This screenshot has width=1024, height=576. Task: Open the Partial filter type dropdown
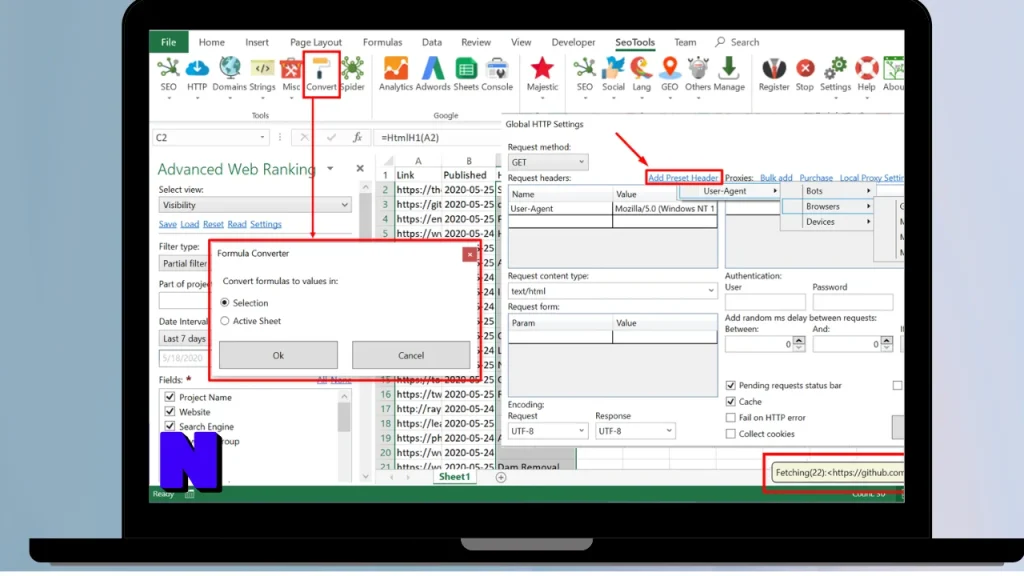pyautogui.click(x=184, y=263)
